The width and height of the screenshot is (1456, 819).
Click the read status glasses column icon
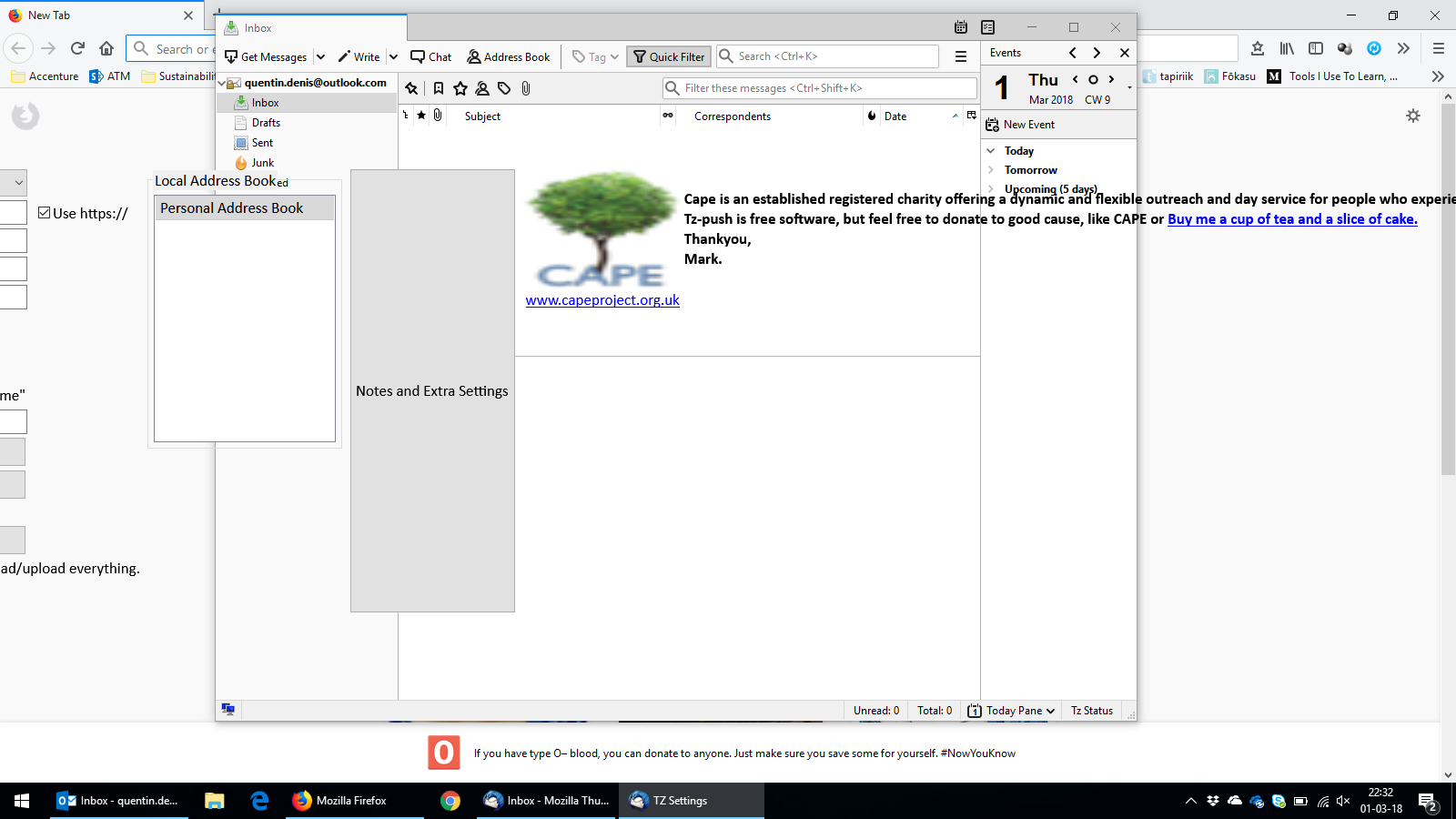668,116
